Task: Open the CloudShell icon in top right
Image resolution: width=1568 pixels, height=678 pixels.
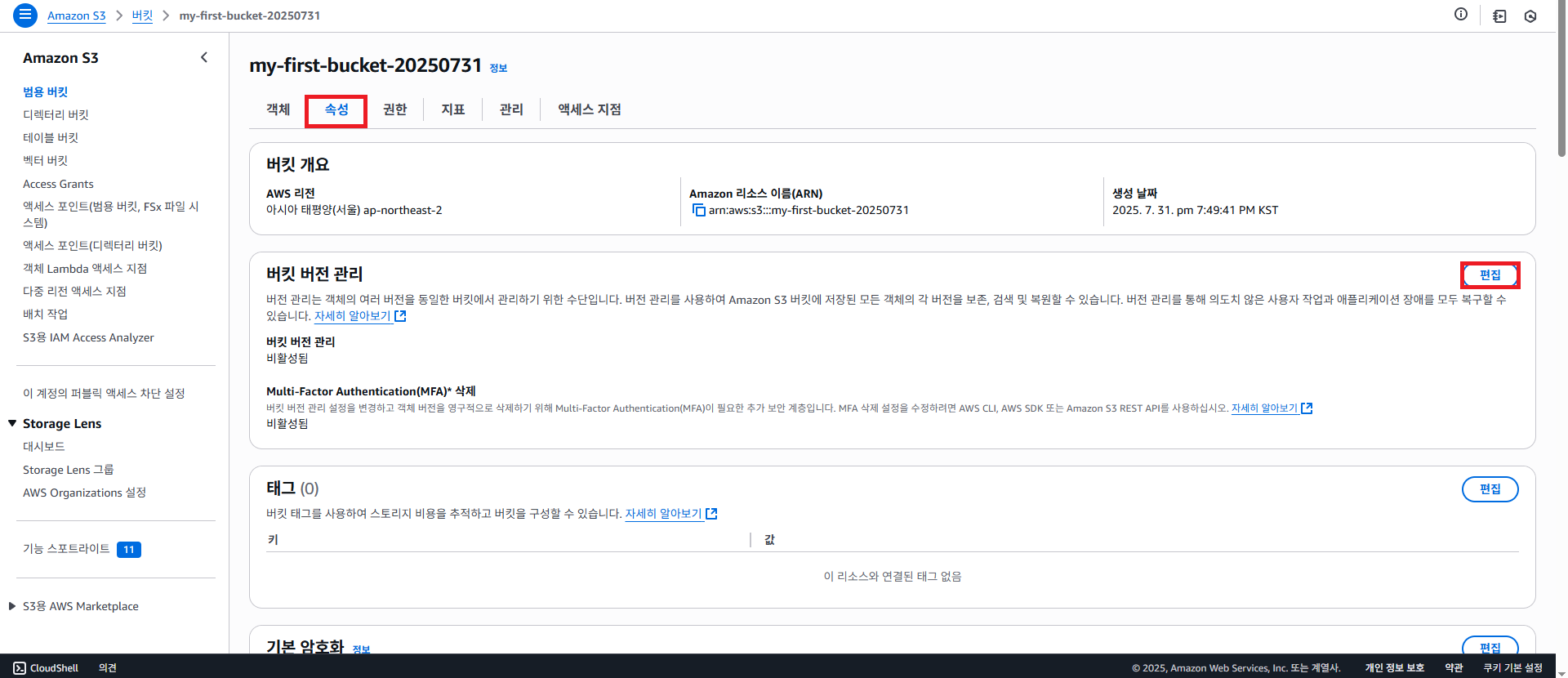Action: tap(1499, 16)
